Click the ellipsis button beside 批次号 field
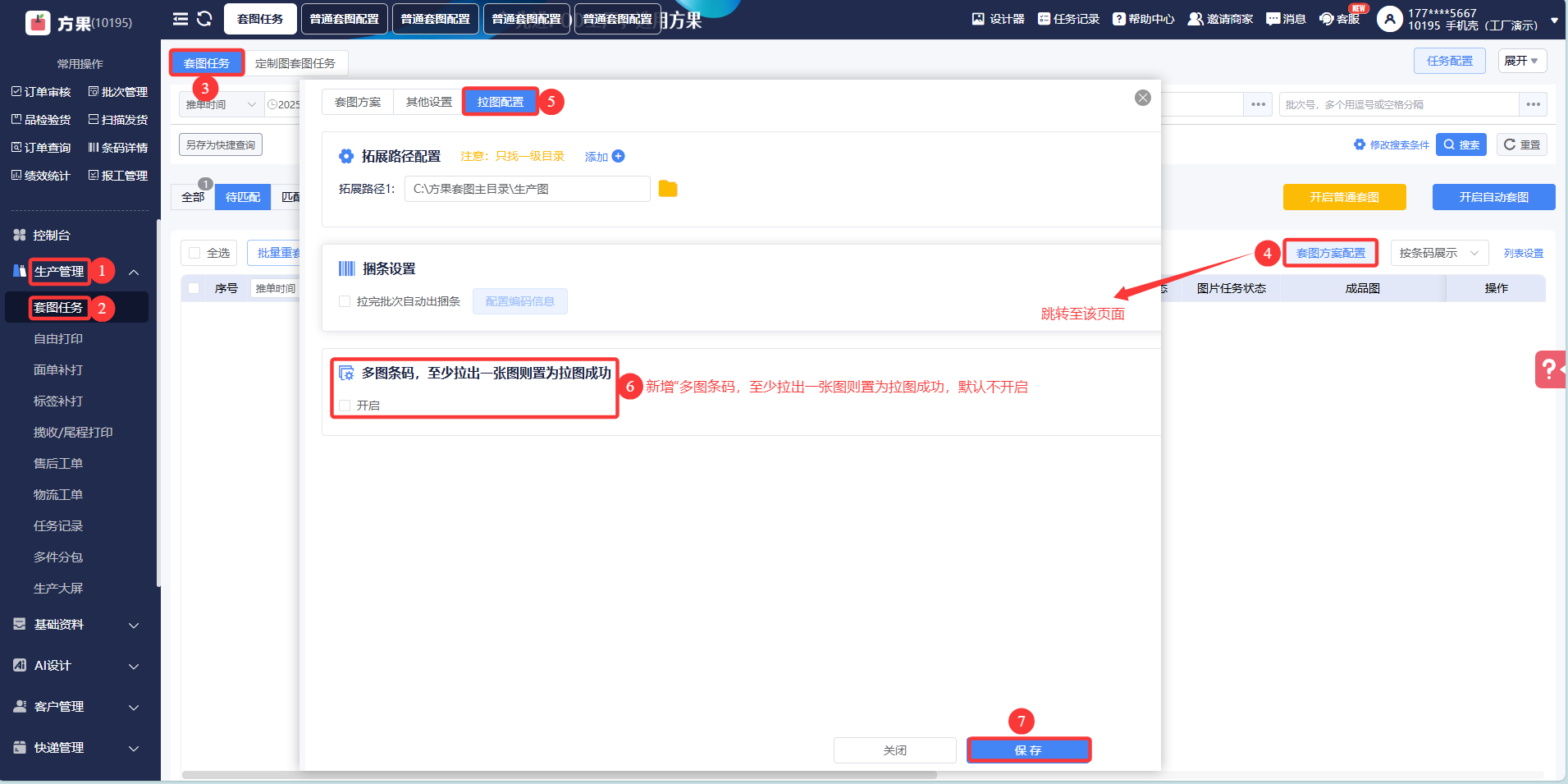1568x784 pixels. (x=1533, y=104)
